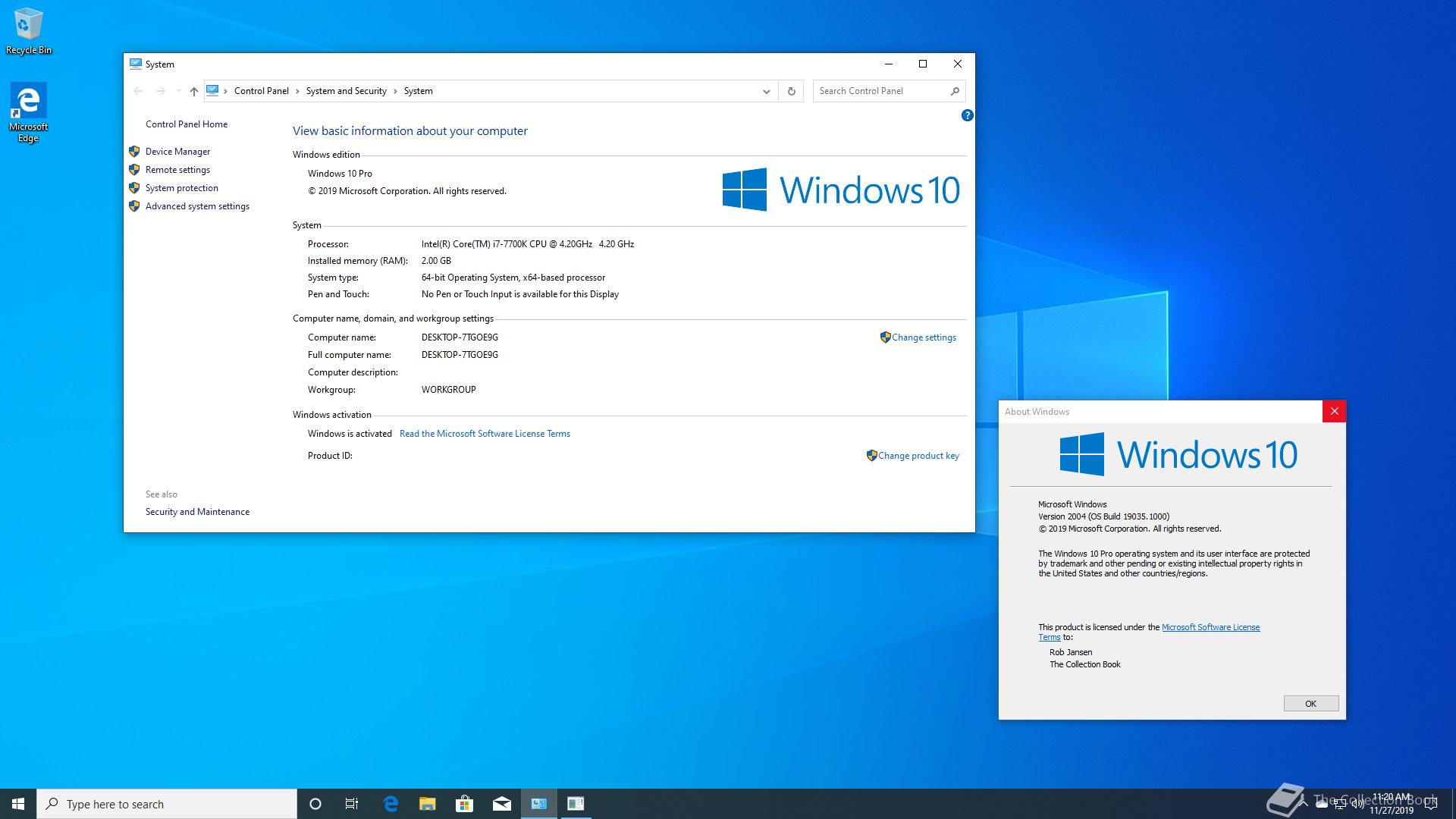
Task: Expand the chevron after Control Panel breadcrumb
Action: point(297,91)
